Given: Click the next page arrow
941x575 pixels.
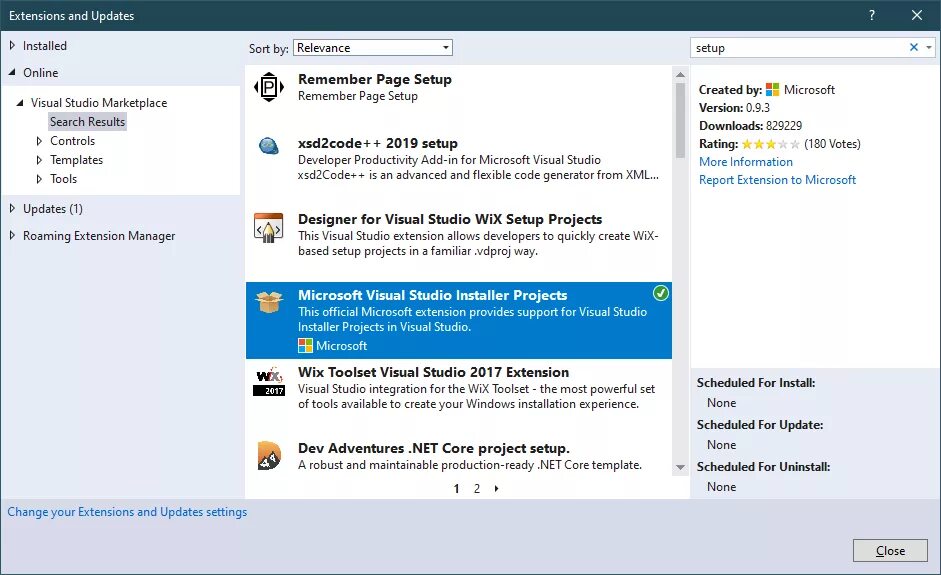Looking at the screenshot, I should (x=496, y=489).
